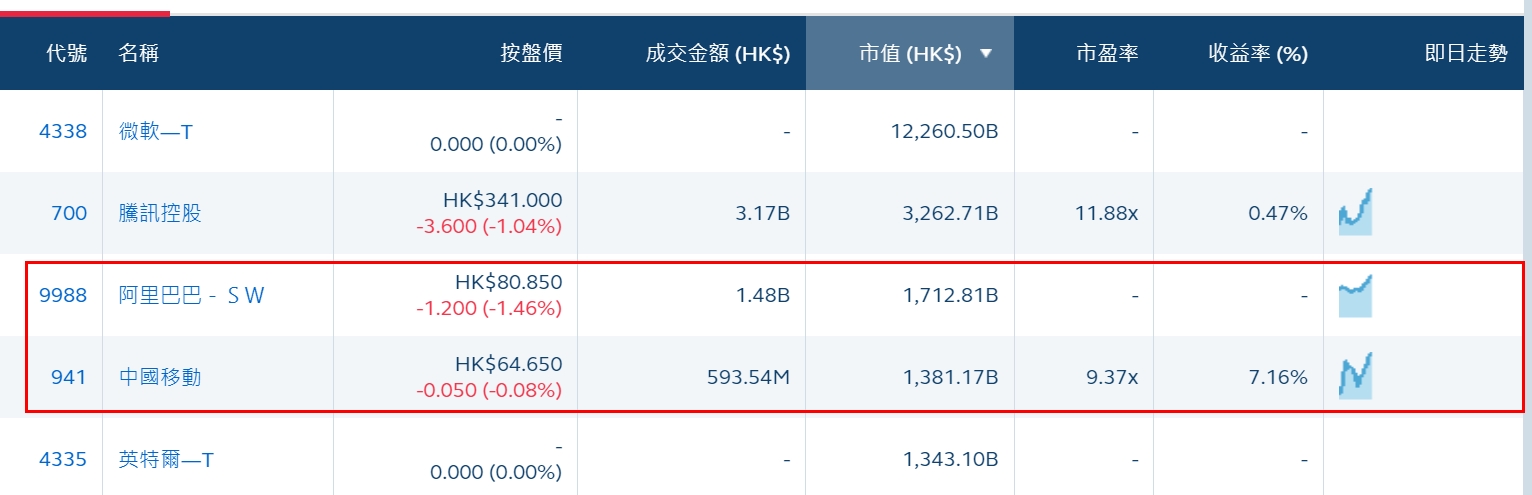Open stock code 700 link
1532x495 pixels.
coord(69,213)
